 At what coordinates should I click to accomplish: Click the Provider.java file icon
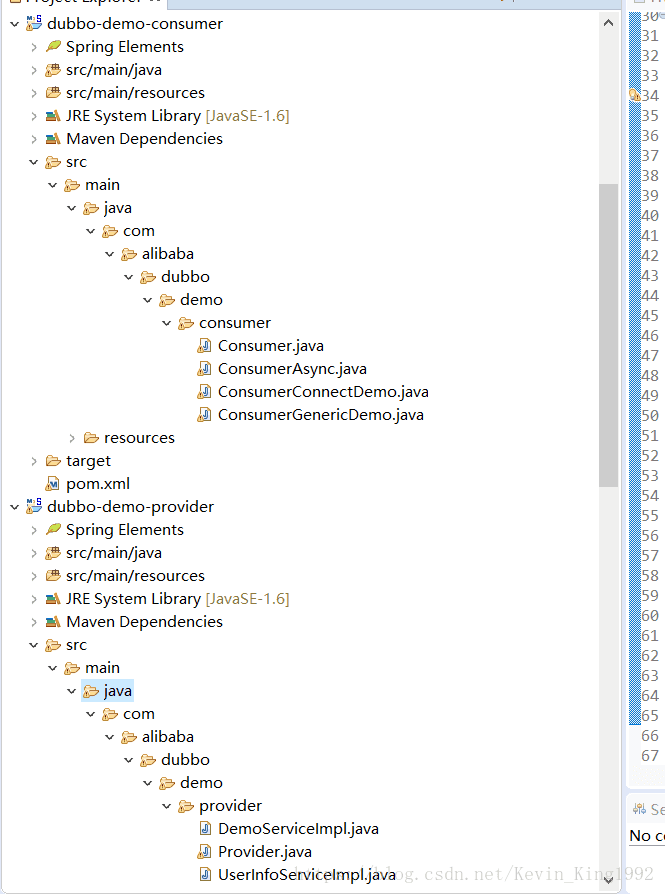(x=204, y=852)
